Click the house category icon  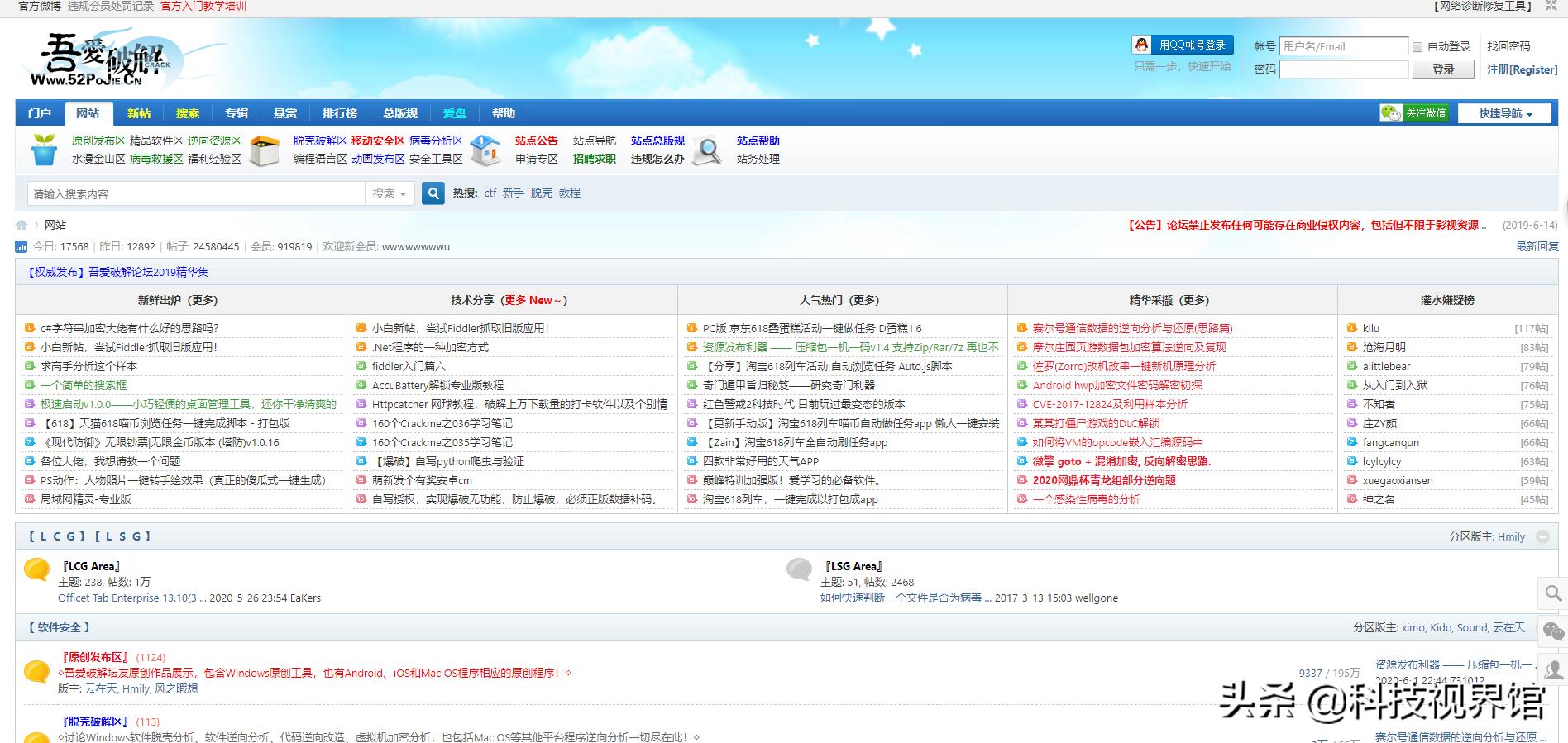pyautogui.click(x=485, y=150)
